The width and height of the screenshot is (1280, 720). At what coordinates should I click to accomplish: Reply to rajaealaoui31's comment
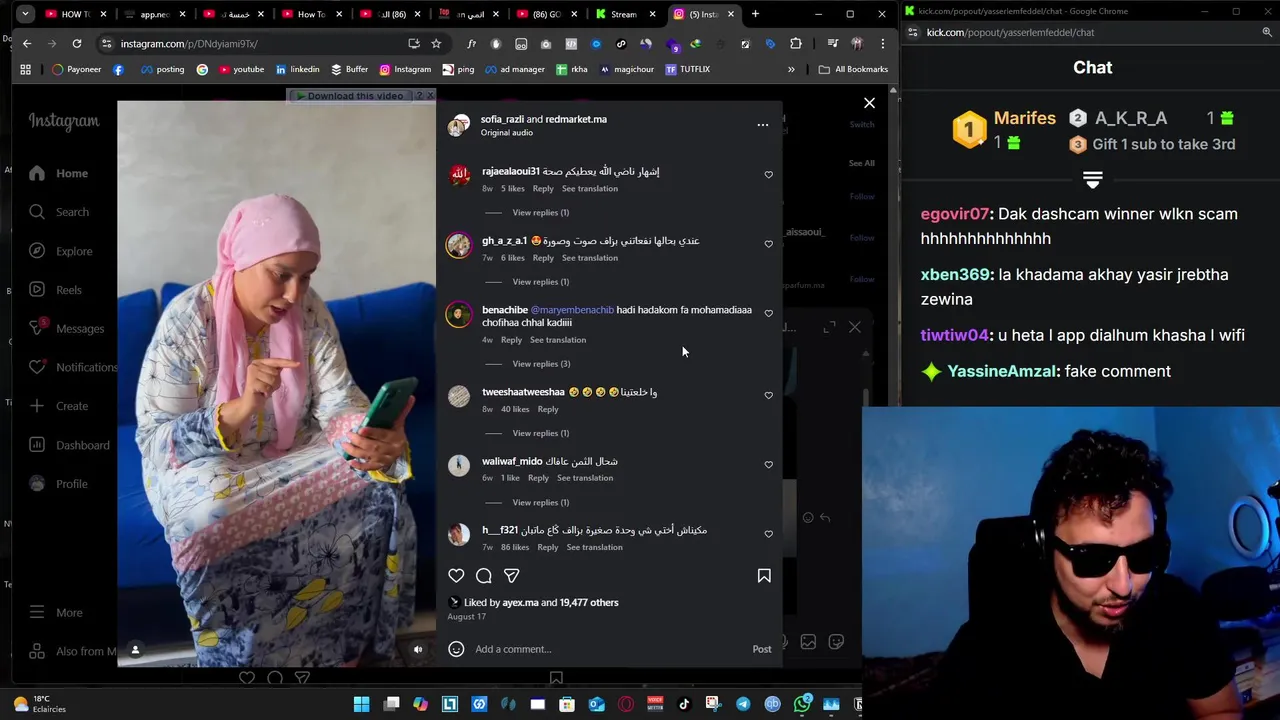point(543,188)
